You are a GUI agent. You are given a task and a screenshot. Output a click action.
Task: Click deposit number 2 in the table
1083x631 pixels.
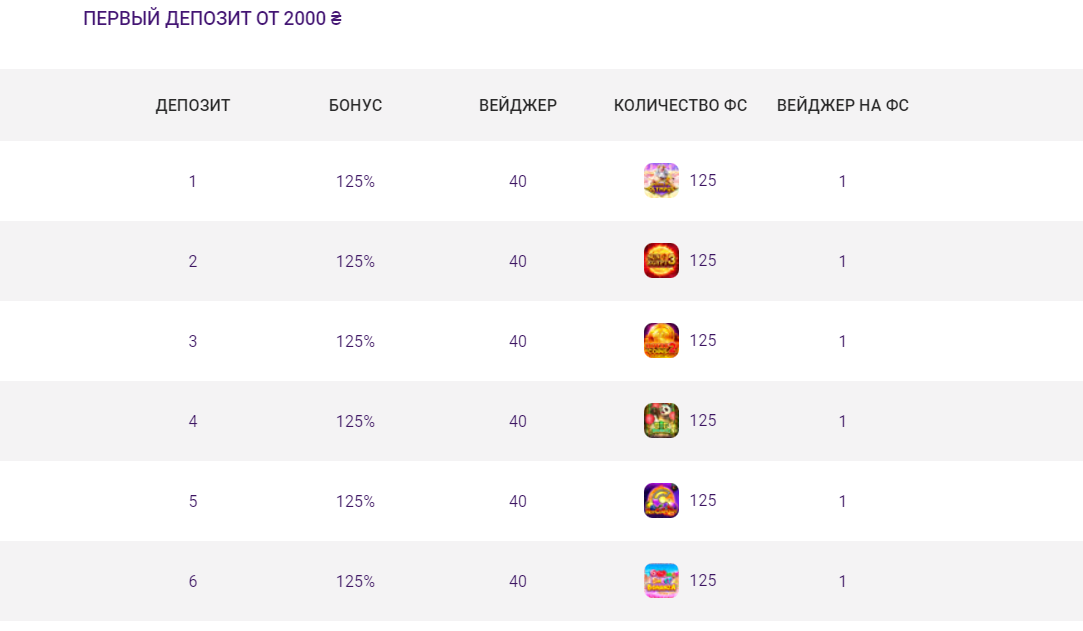(x=193, y=262)
